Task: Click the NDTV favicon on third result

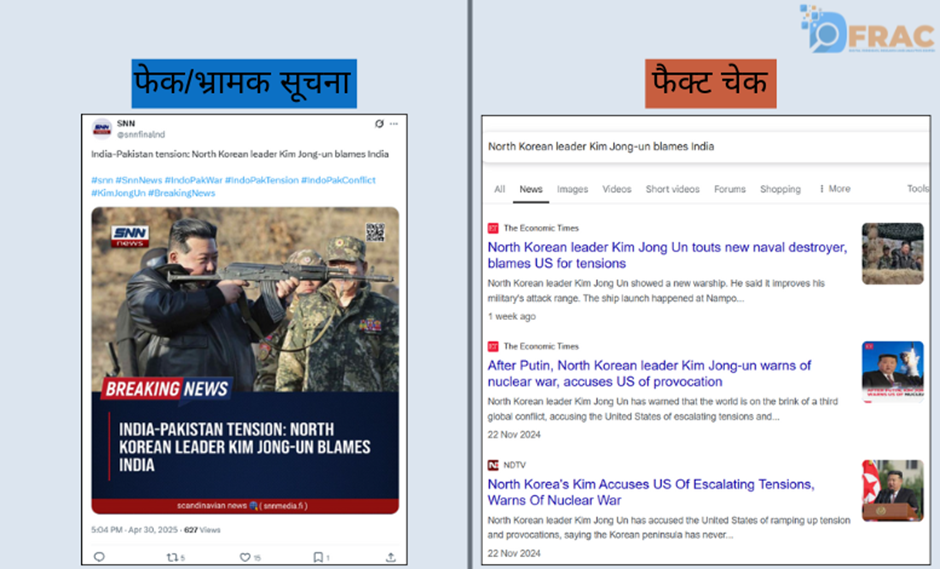Action: [493, 465]
